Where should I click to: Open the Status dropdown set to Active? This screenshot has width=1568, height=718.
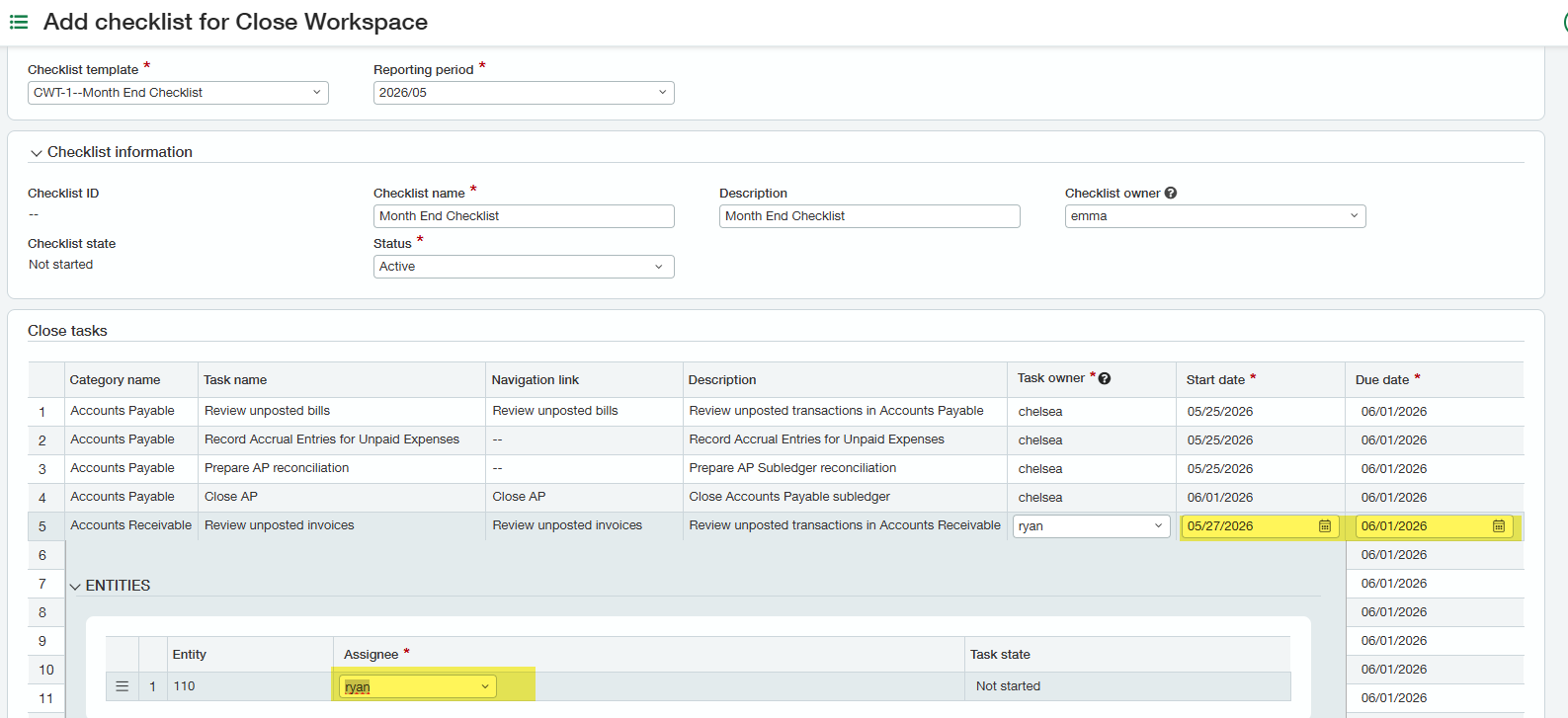tap(524, 267)
